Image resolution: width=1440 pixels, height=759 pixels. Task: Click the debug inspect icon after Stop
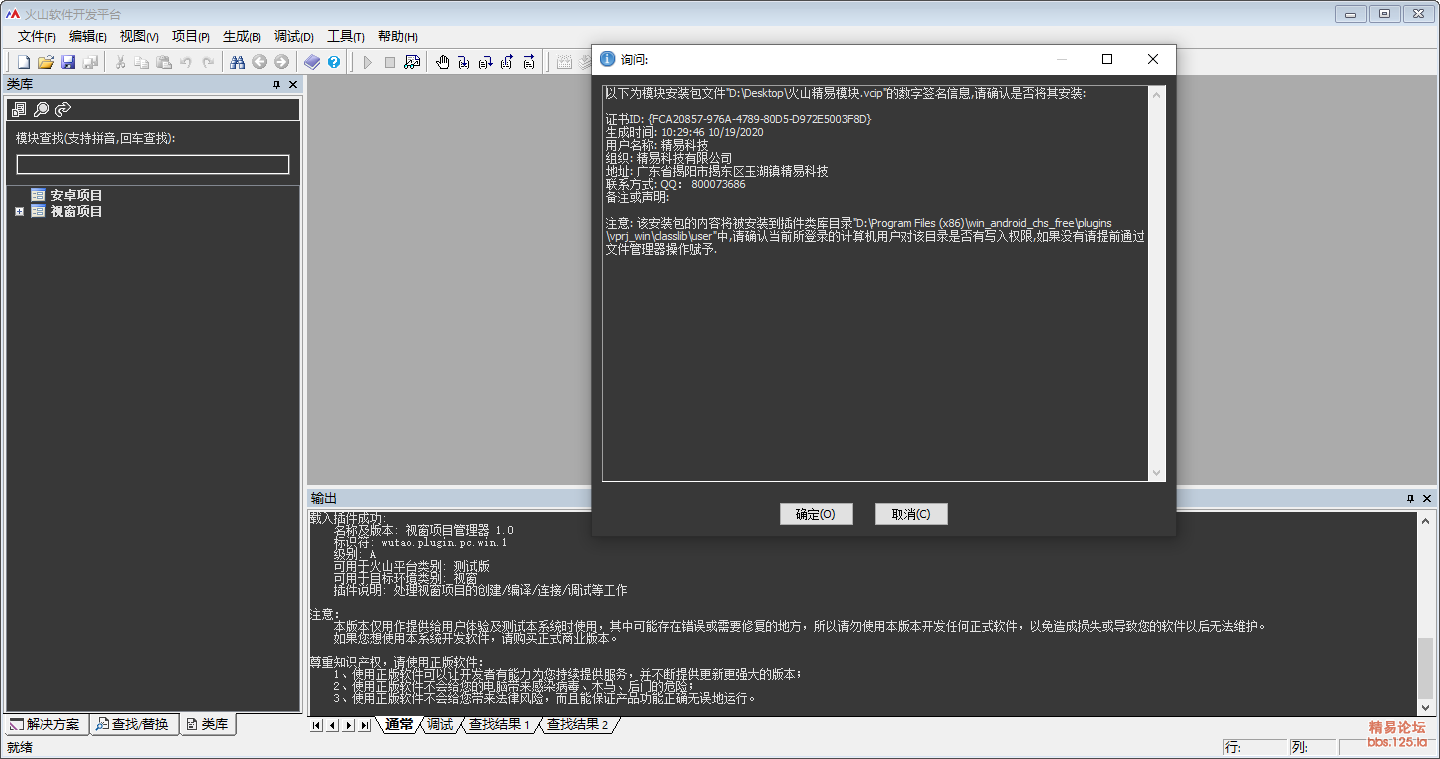pyautogui.click(x=412, y=62)
